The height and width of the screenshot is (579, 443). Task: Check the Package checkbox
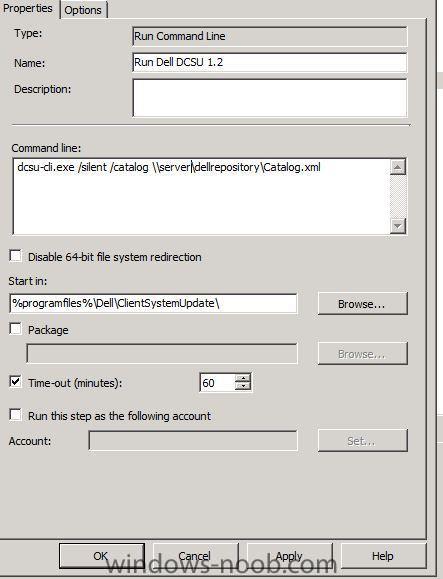(16, 329)
